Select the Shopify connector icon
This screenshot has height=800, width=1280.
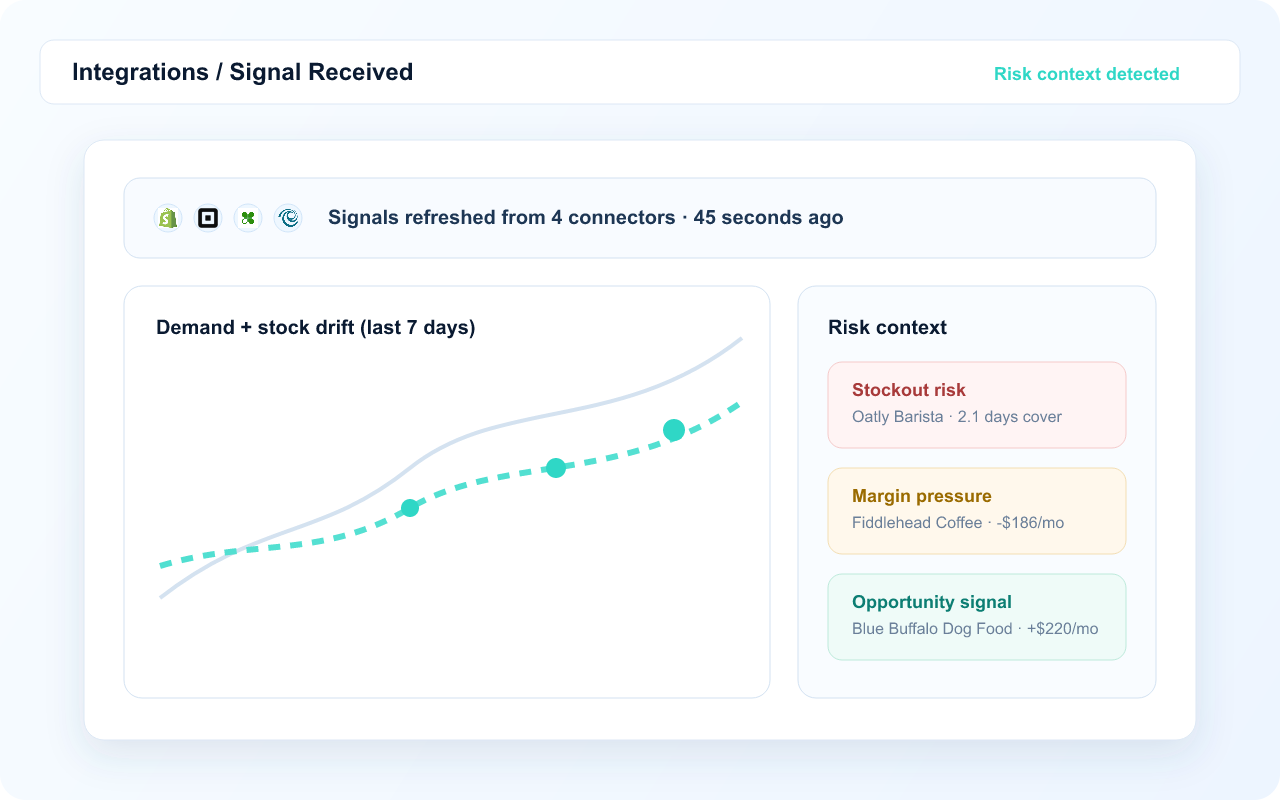click(168, 217)
